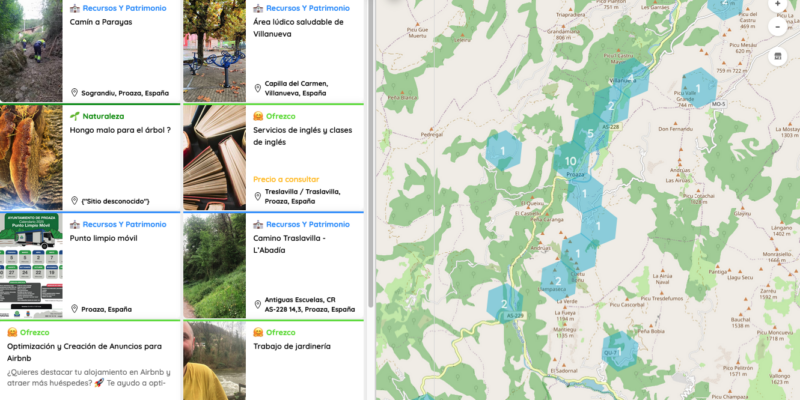
Task: Click the Airbnb description starting ¿Quieres destacar
Action: pyautogui.click(x=89, y=378)
